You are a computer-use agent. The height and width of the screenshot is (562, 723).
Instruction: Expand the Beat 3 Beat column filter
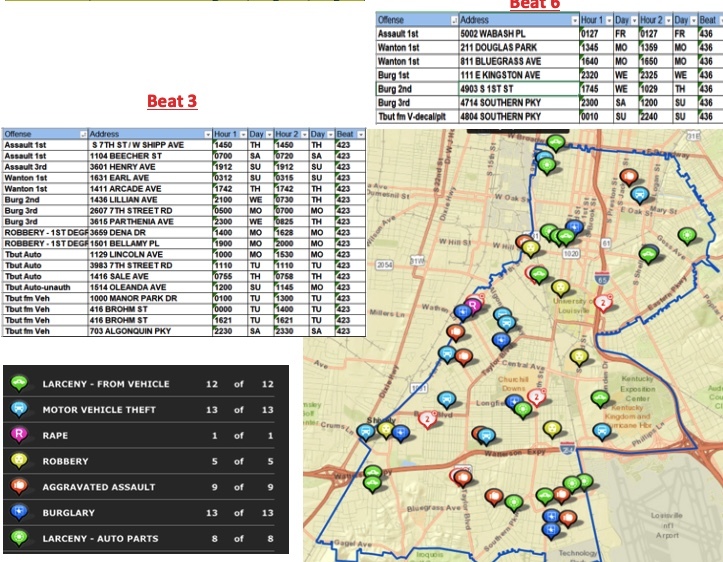tap(358, 134)
